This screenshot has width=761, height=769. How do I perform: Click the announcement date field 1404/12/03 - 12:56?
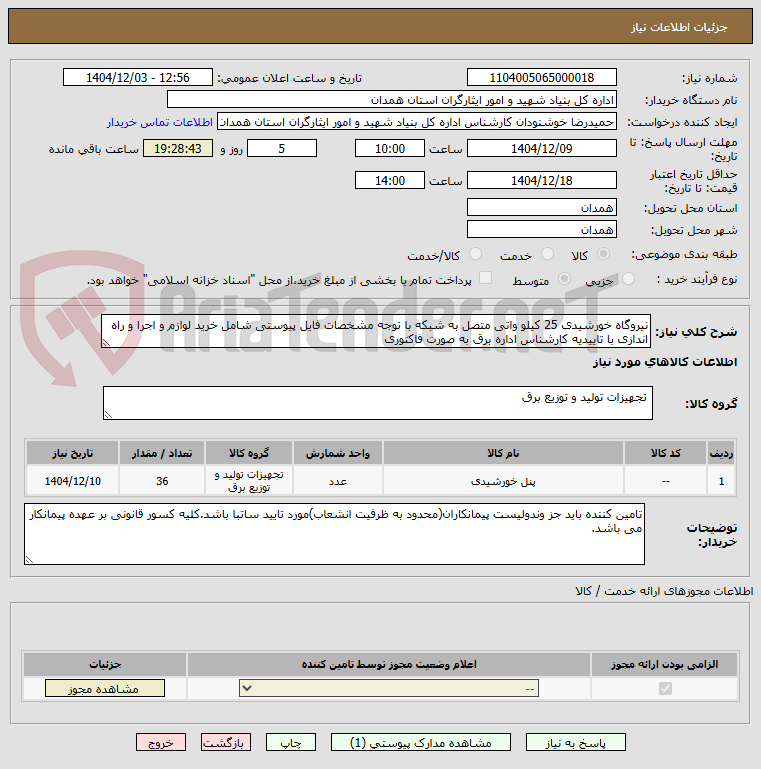click(x=138, y=77)
